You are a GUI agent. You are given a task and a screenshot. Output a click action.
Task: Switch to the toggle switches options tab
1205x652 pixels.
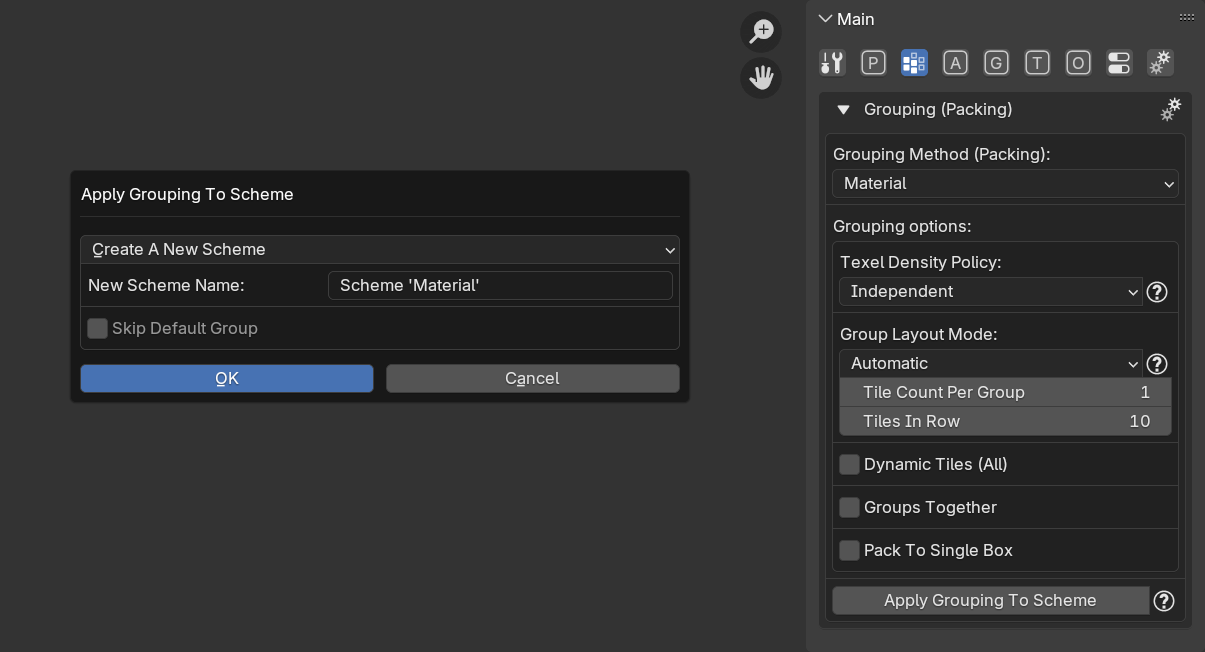point(1119,63)
